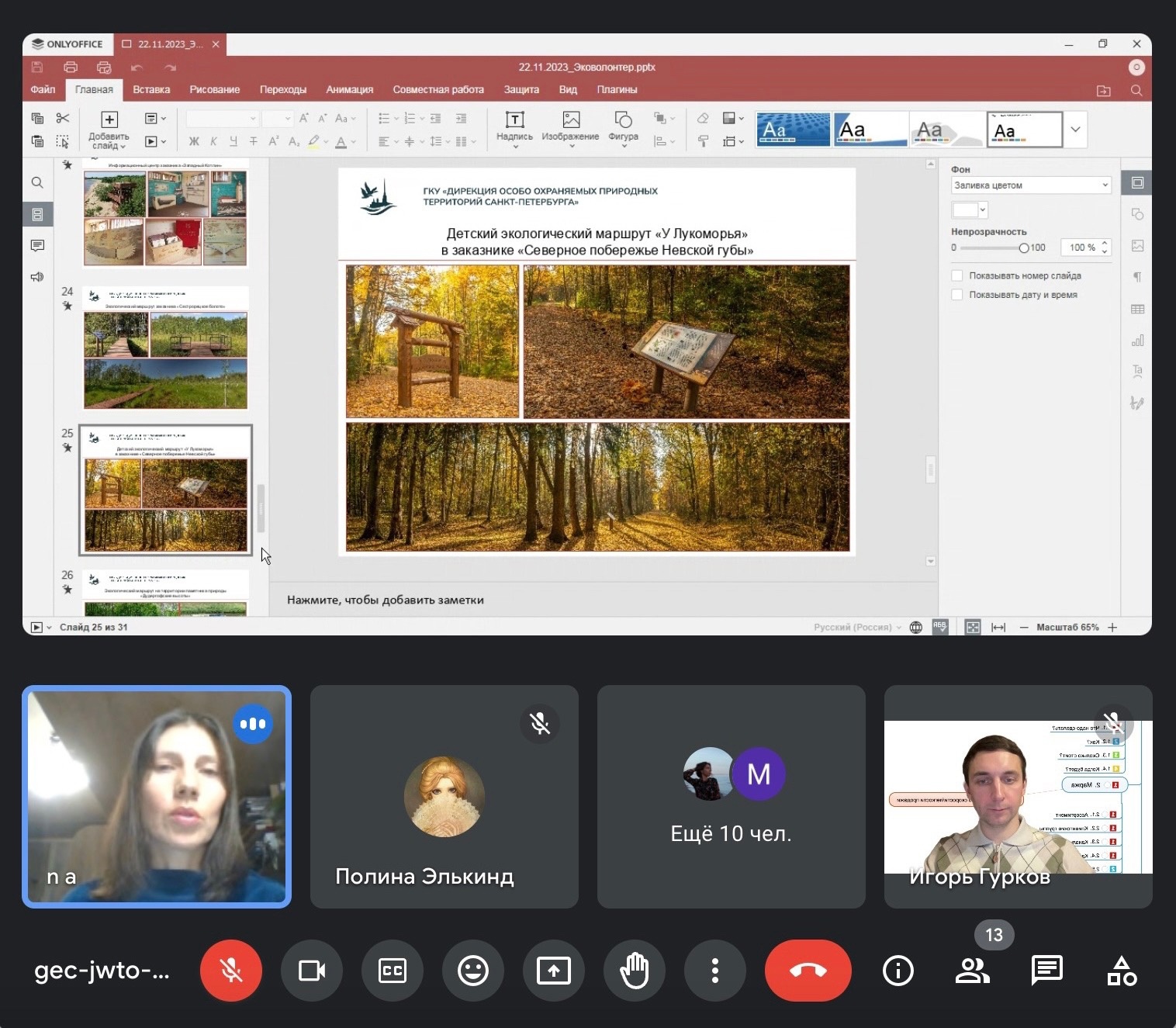The width and height of the screenshot is (1176, 1028).
Task: Open meeting chat icon
Action: pos(1047,971)
